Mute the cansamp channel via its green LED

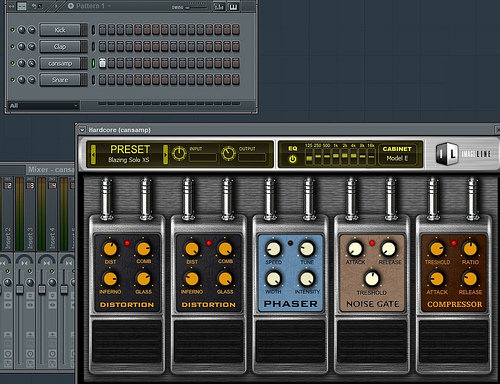(13, 63)
